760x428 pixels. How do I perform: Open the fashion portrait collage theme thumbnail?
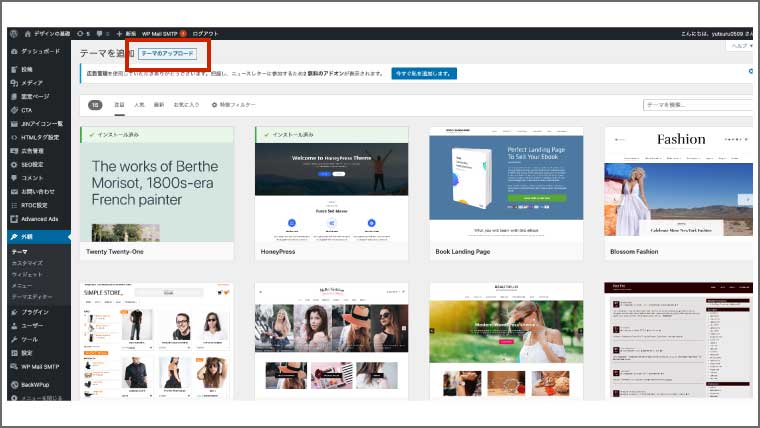(332, 341)
